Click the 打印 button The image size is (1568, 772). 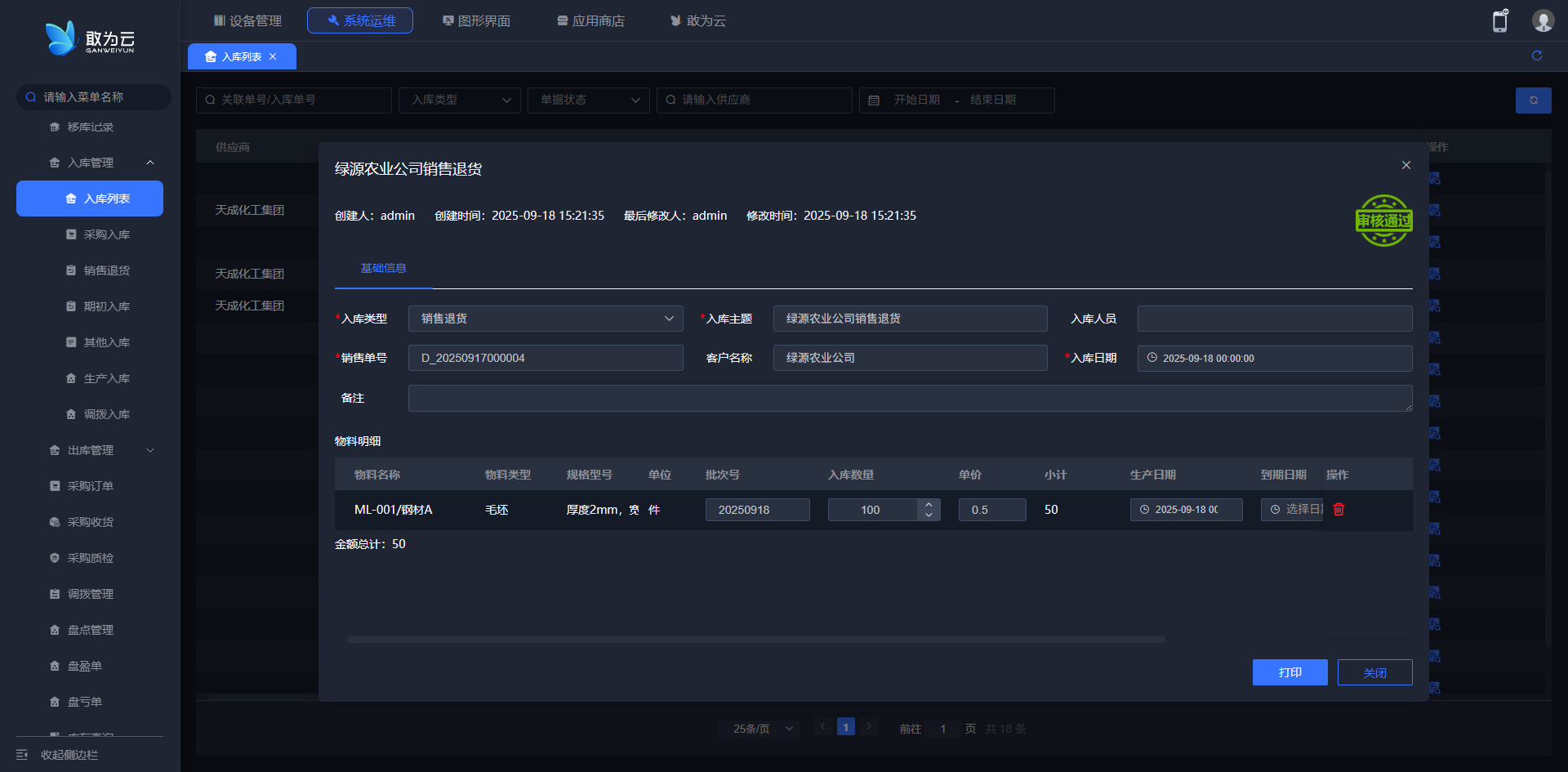(x=1290, y=672)
